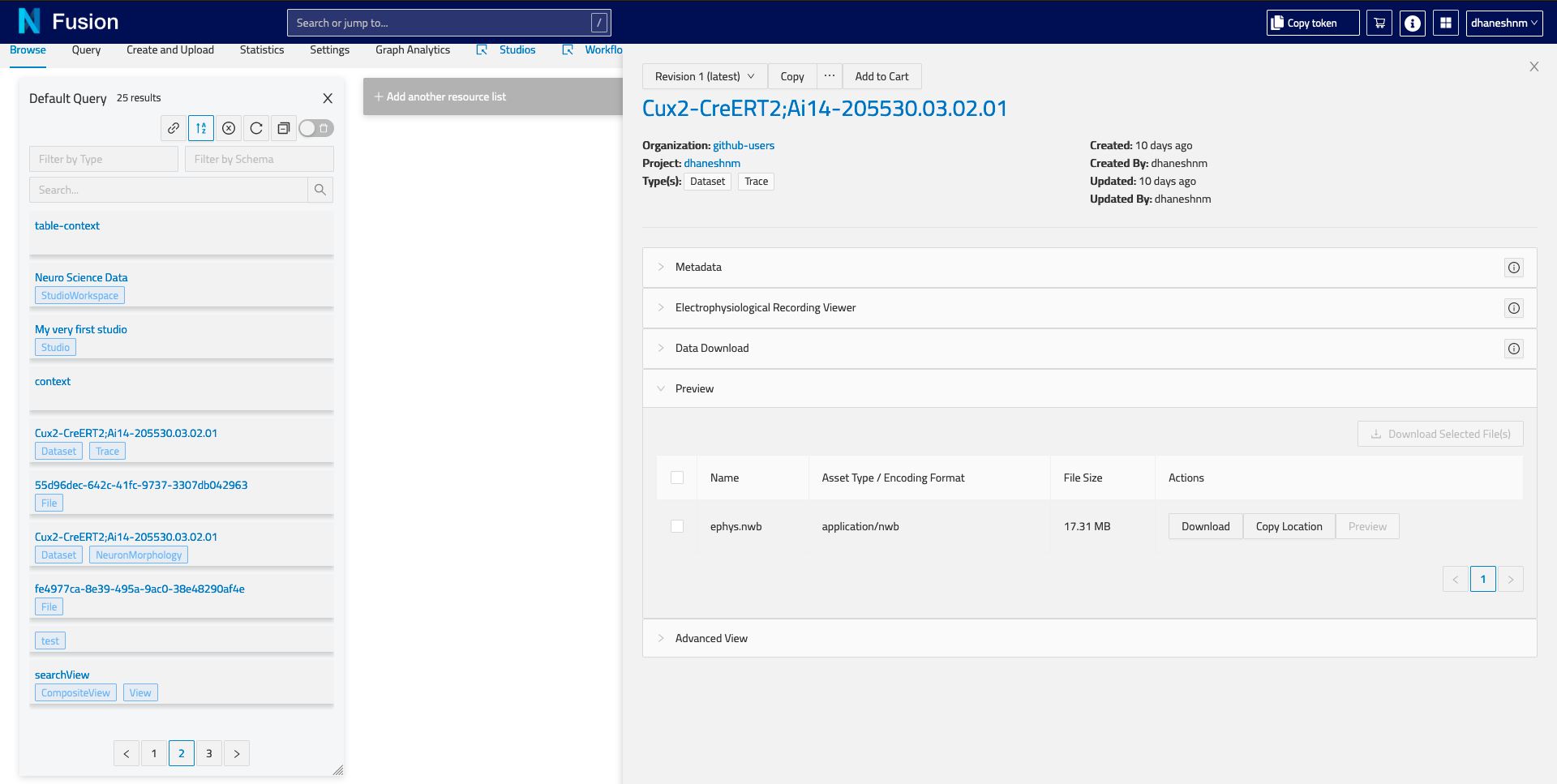Open the searchView resource
The height and width of the screenshot is (784, 1557).
(62, 675)
